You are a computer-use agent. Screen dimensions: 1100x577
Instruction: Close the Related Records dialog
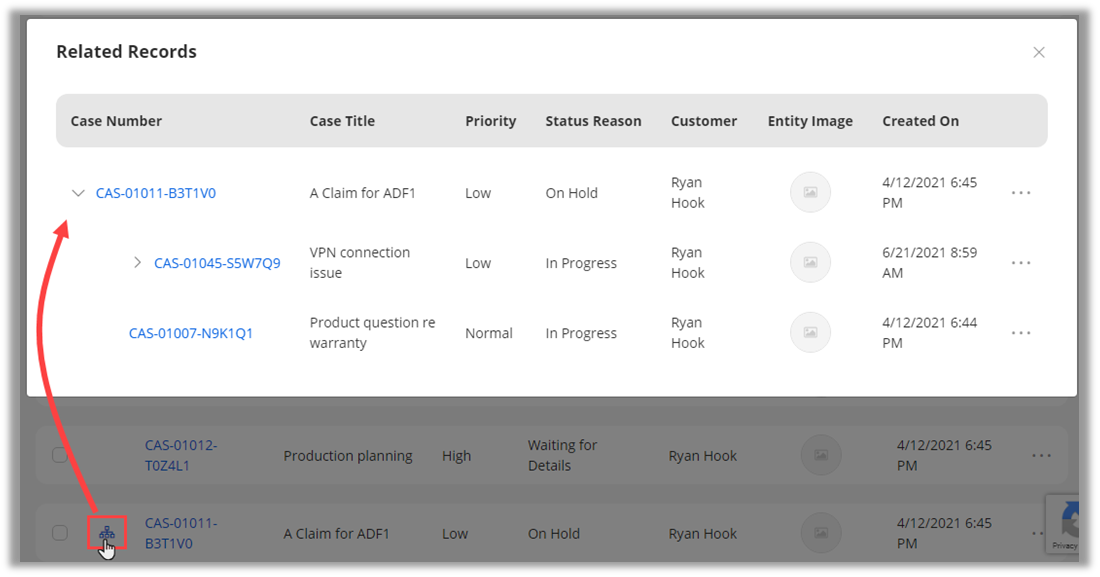pyautogui.click(x=1039, y=52)
